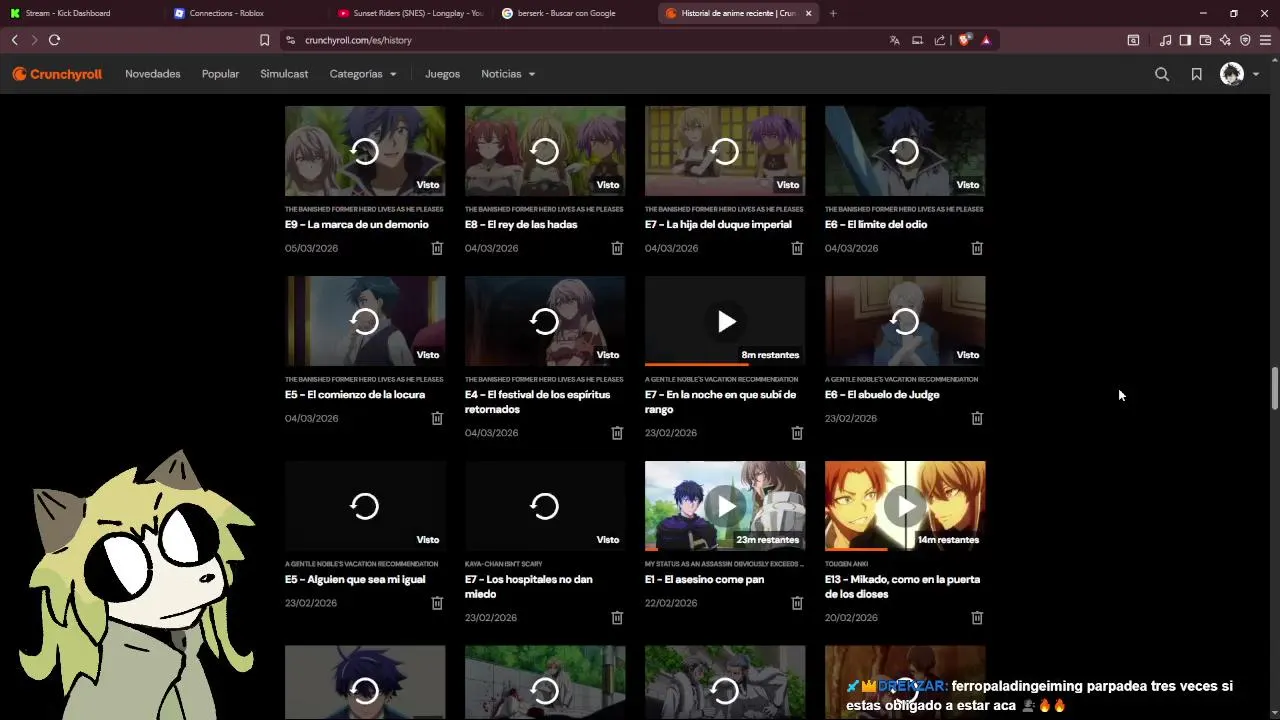Delete E7 En la noche en que subí de rango

point(797,433)
